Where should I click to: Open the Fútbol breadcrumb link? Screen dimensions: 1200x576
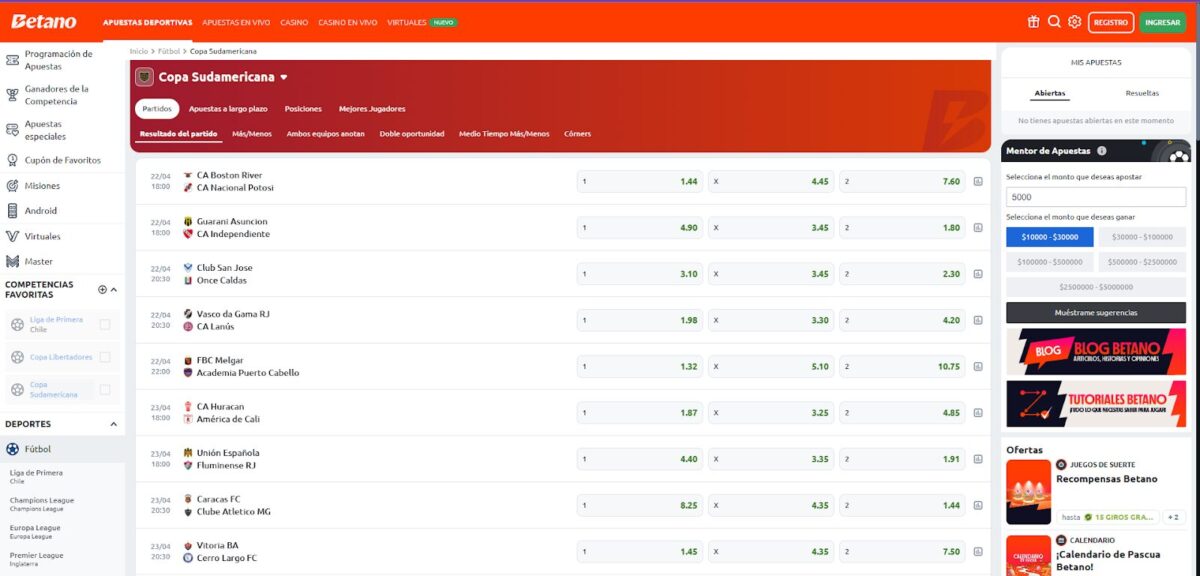pos(169,51)
